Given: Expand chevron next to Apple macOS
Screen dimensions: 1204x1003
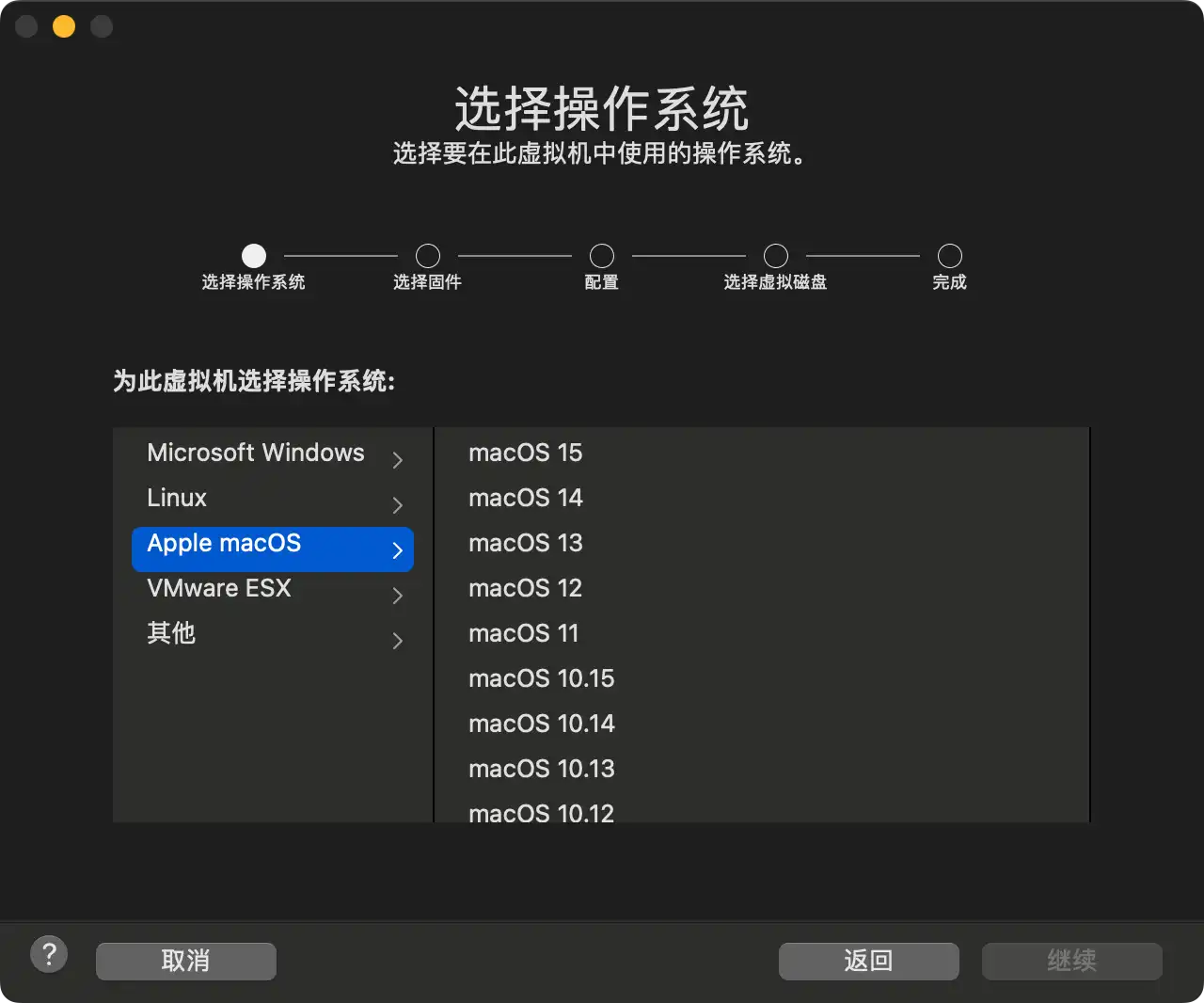Looking at the screenshot, I should 397,550.
